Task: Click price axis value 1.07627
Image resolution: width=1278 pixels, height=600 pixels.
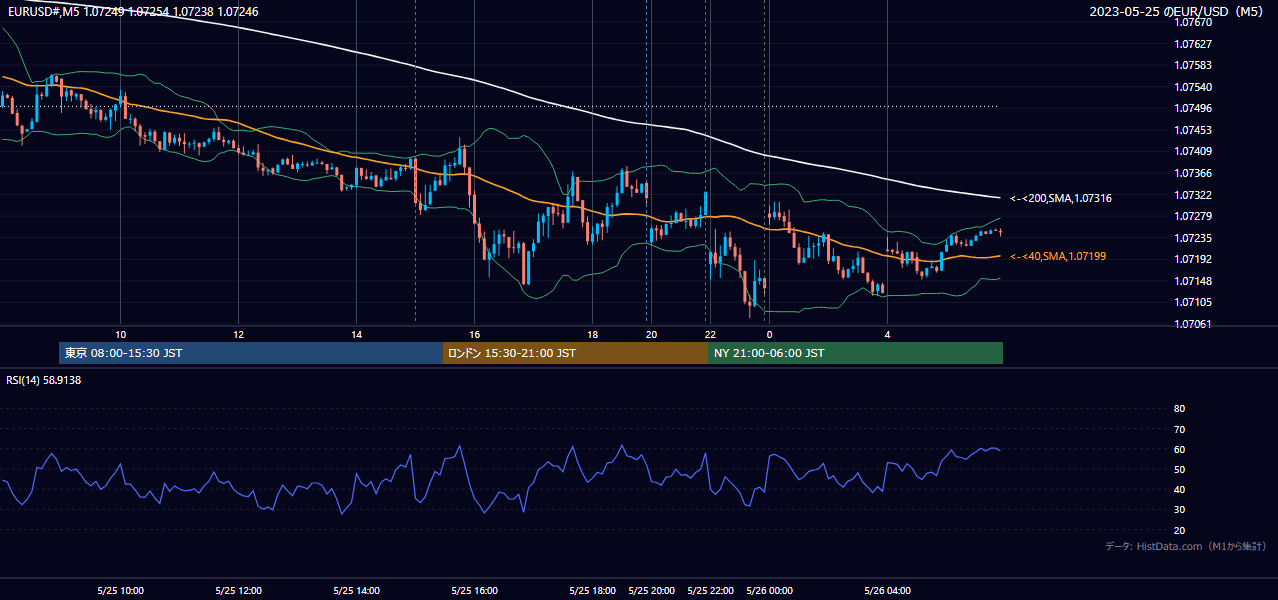Action: pyautogui.click(x=1193, y=44)
